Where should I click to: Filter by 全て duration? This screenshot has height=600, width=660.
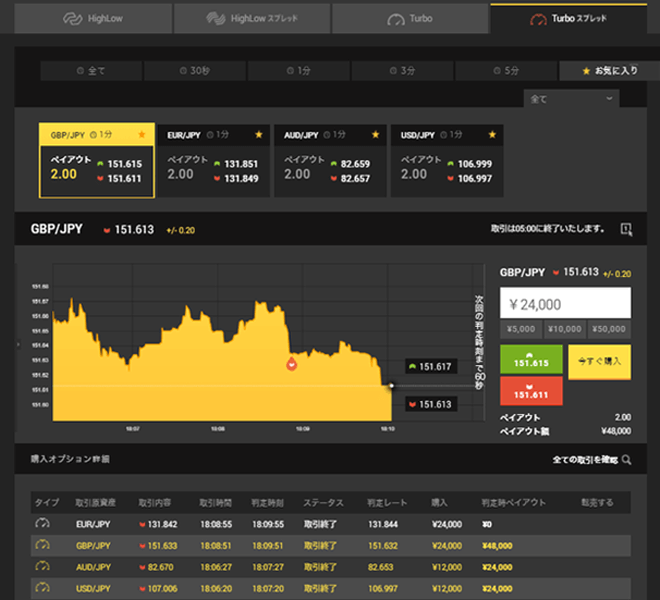tap(91, 71)
